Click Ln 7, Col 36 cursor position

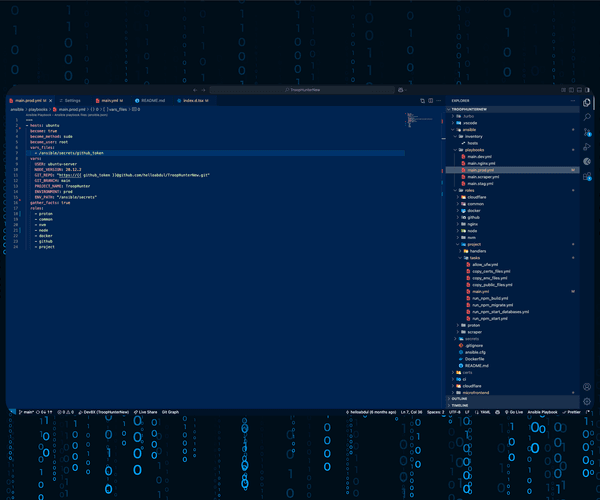411,412
